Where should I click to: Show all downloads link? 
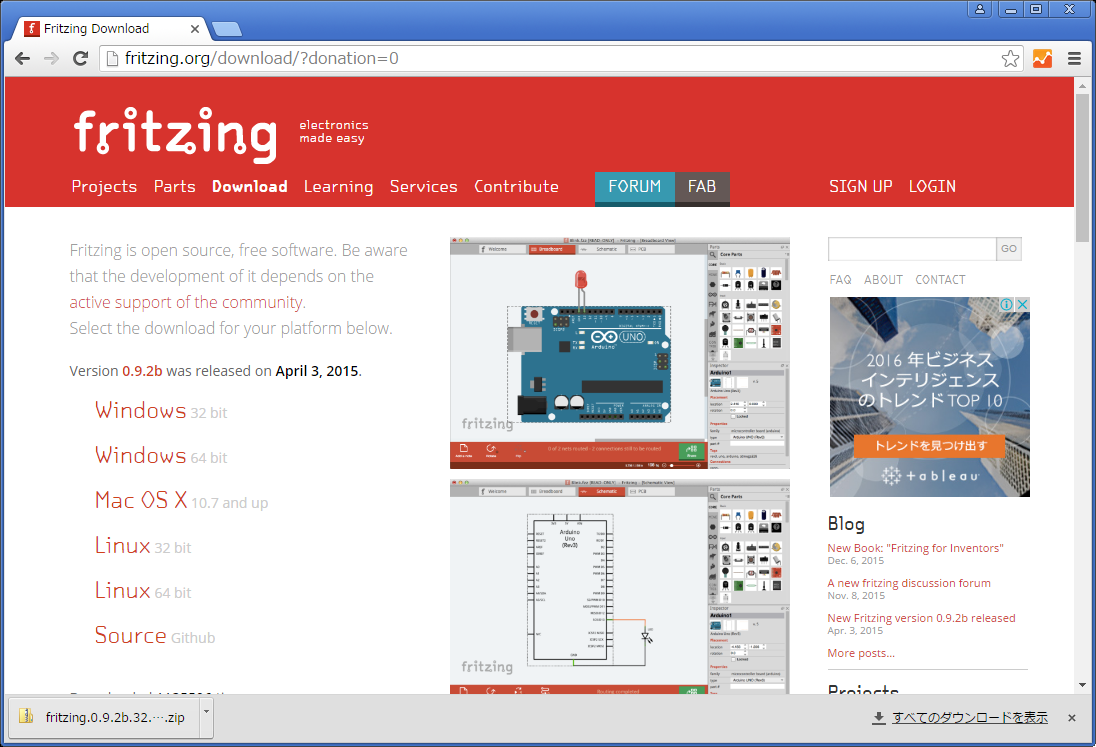pos(969,718)
